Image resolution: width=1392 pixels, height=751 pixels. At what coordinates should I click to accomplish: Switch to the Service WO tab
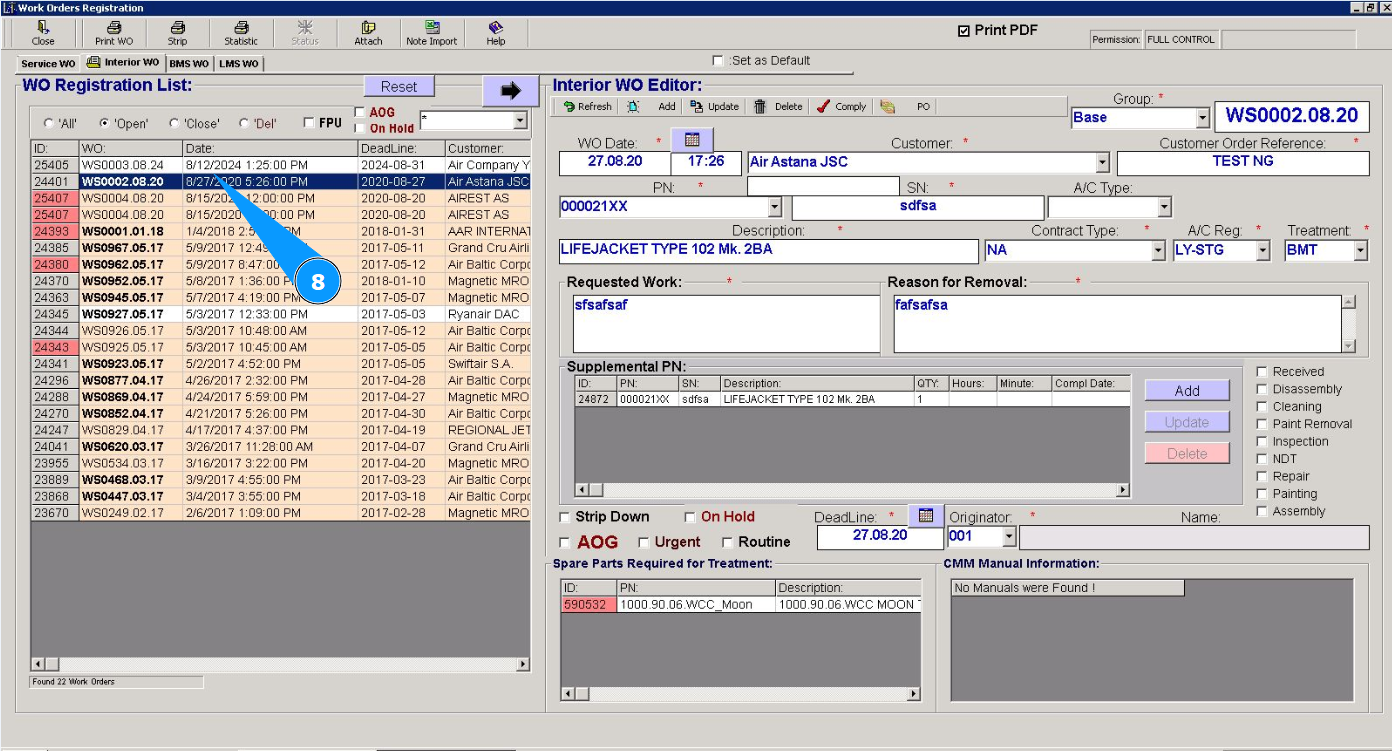pos(48,63)
